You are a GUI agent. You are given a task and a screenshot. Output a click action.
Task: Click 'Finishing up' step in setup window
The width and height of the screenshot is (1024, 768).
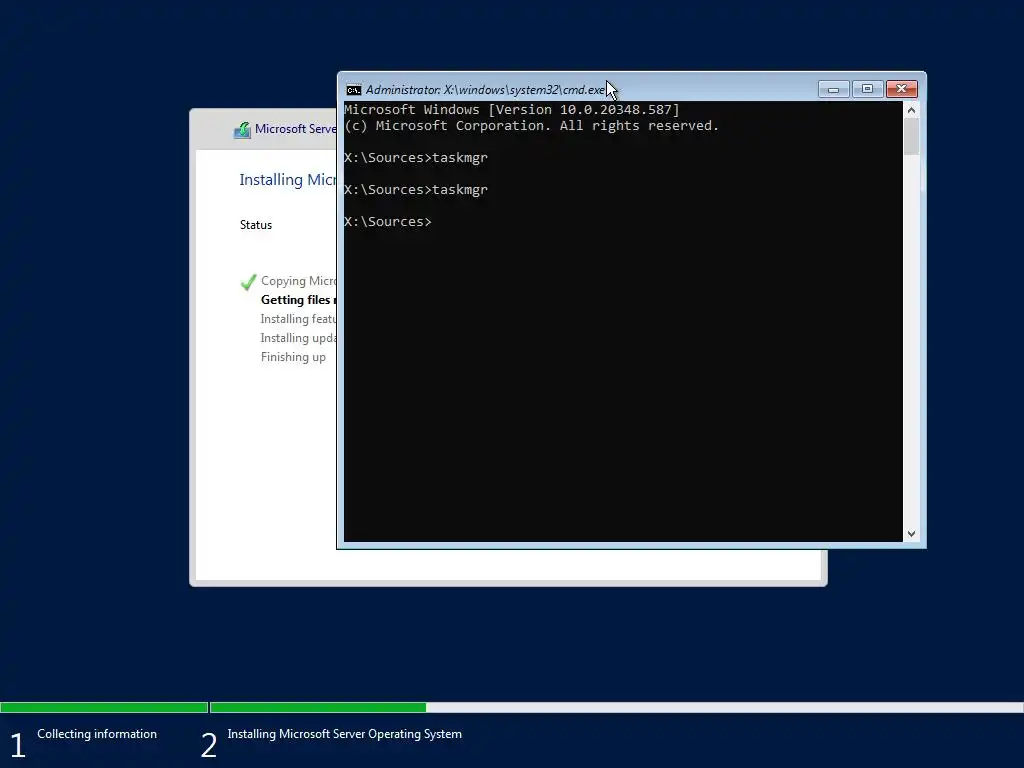[293, 357]
